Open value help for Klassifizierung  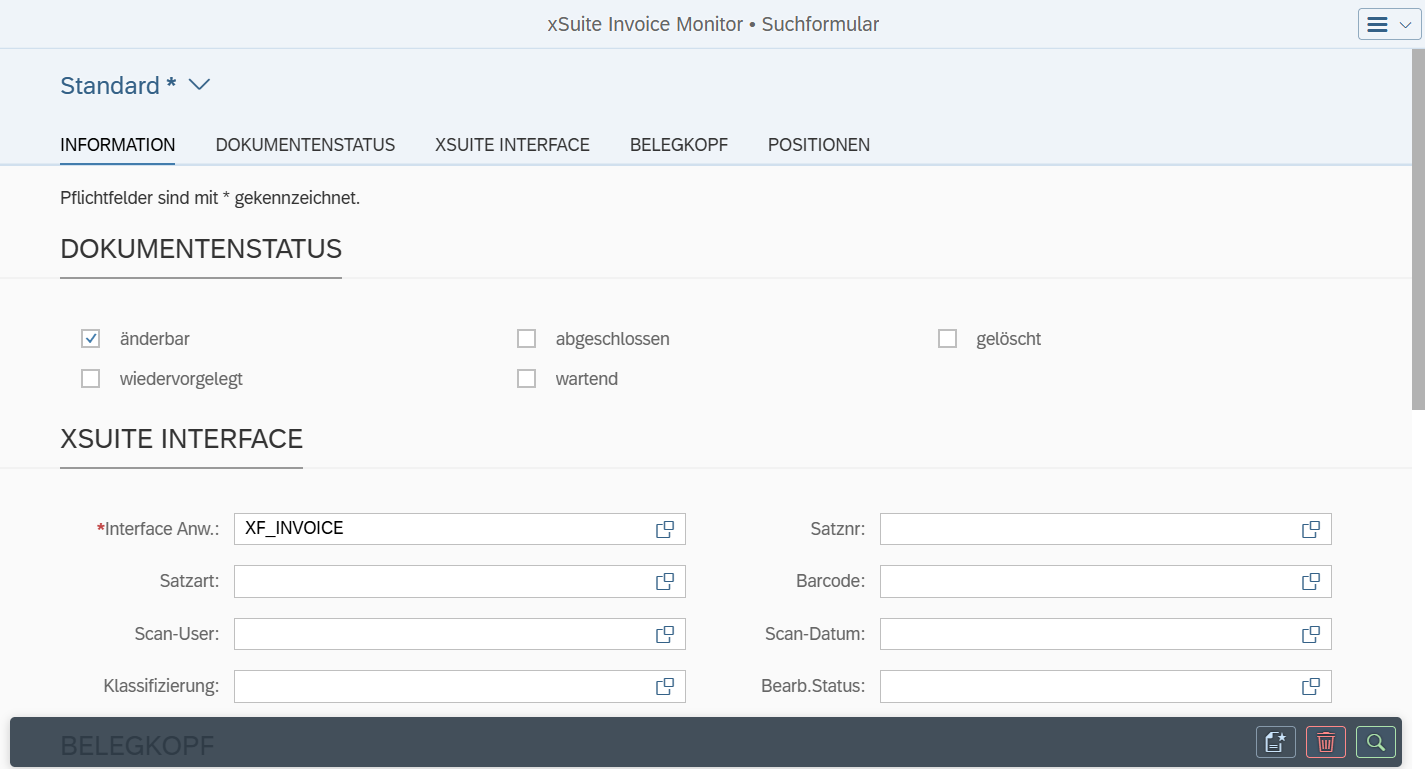click(664, 686)
